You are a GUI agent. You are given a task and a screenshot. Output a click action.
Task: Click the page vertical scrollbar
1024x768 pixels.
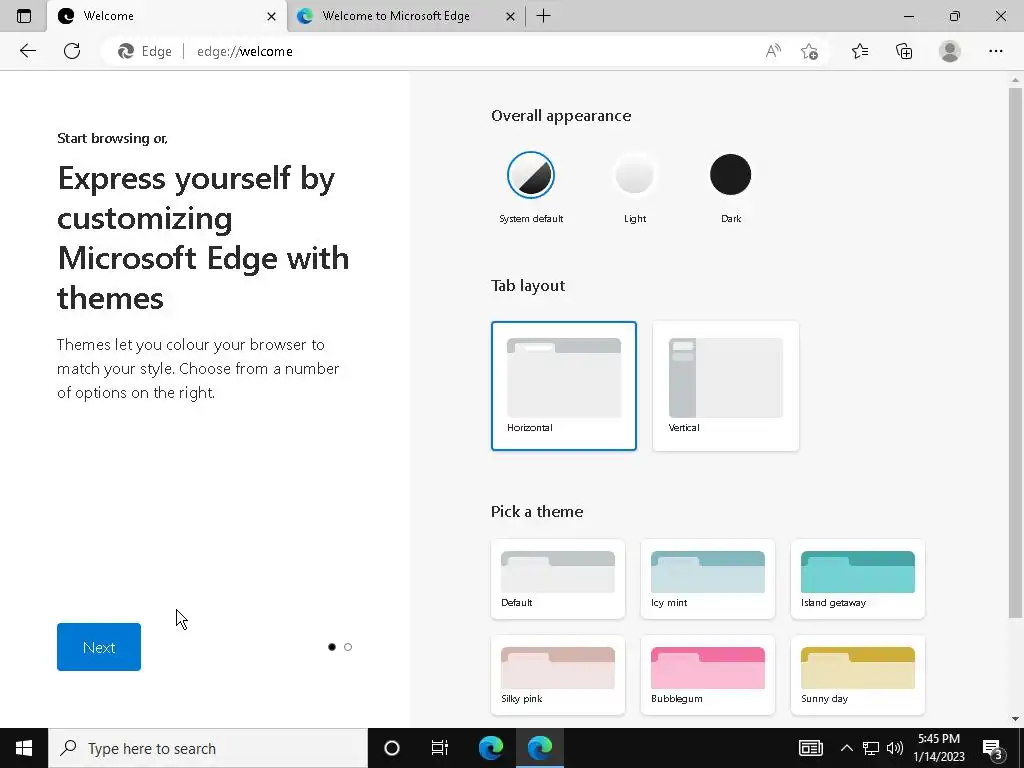pos(1015,353)
